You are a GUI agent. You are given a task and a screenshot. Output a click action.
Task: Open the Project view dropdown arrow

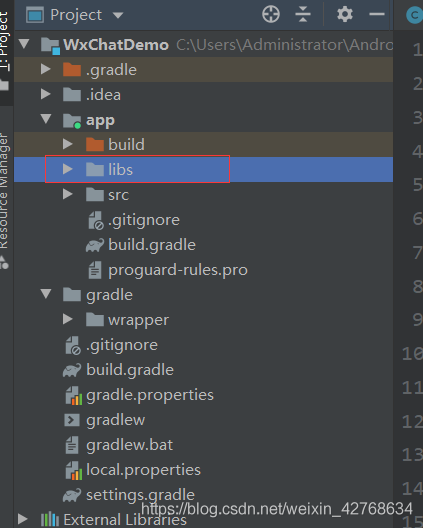[x=118, y=15]
